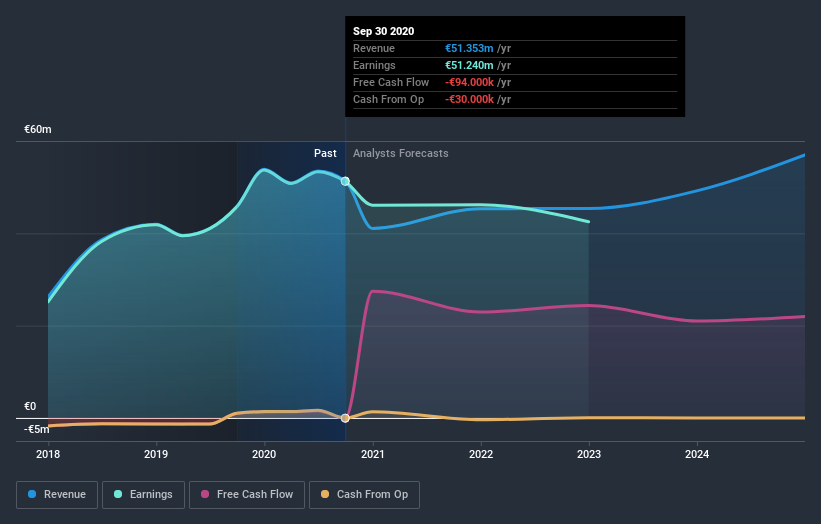Click the Sep 30 2020 tooltip date
Viewport: 821px width, 524px height.
point(383,31)
